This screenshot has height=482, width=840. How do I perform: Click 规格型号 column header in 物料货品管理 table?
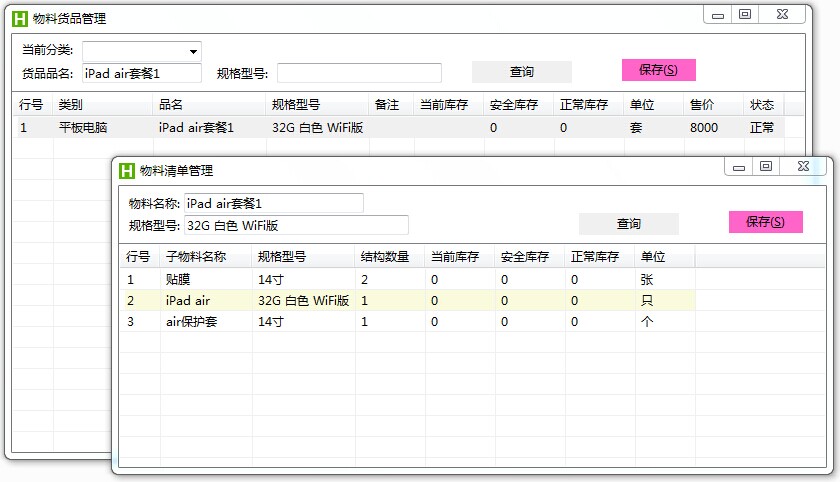[x=317, y=105]
